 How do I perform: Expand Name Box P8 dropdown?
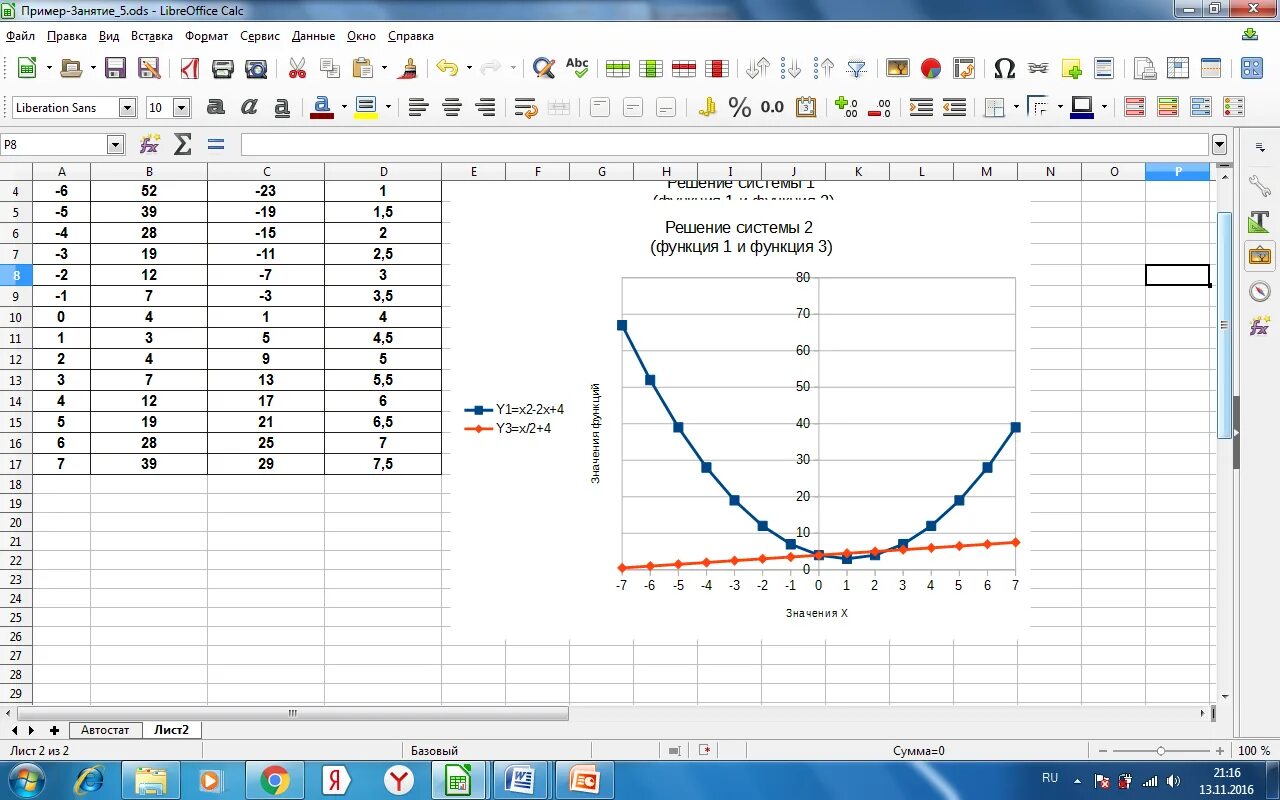pyautogui.click(x=115, y=145)
